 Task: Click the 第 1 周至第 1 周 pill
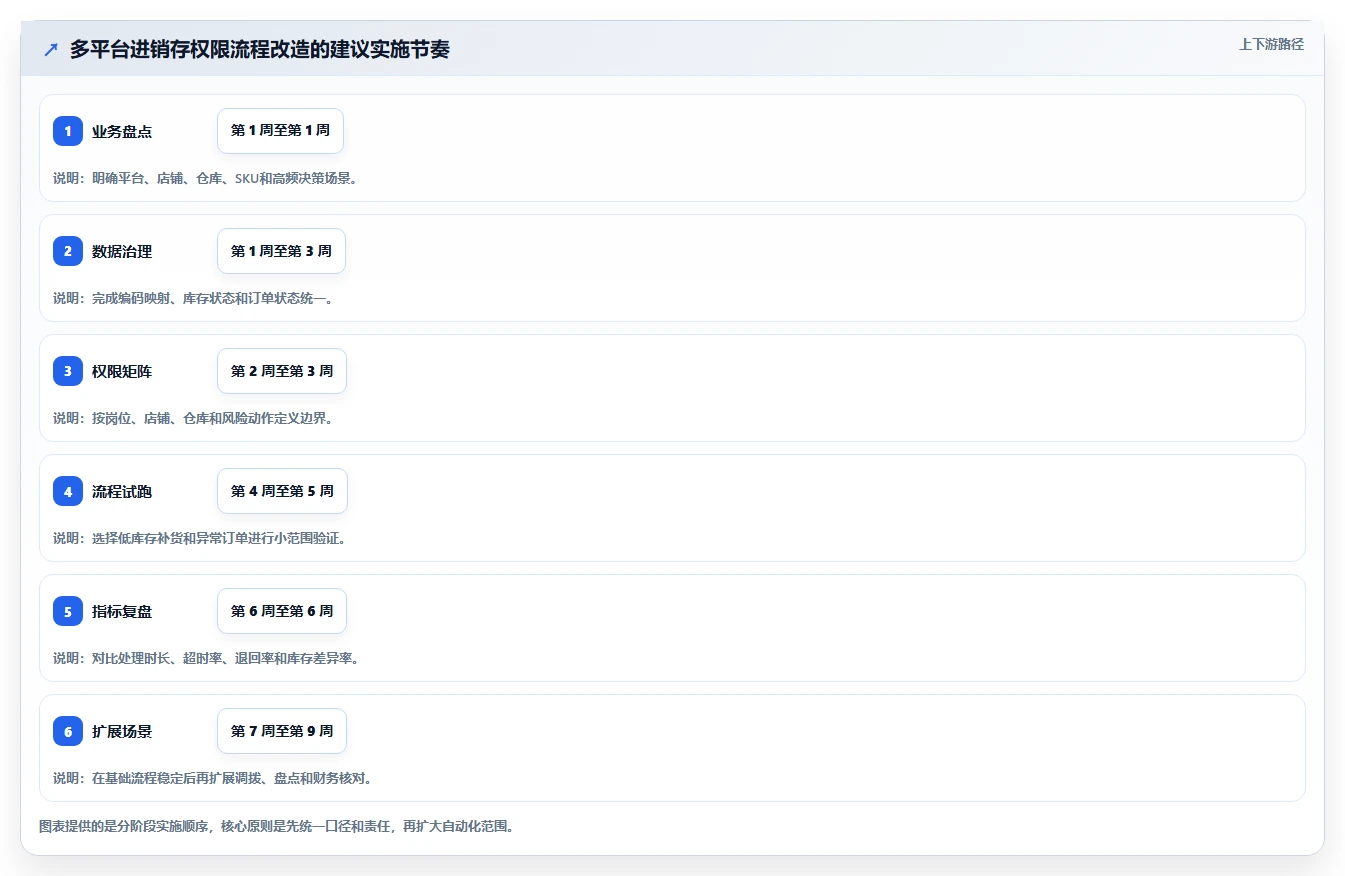(280, 131)
